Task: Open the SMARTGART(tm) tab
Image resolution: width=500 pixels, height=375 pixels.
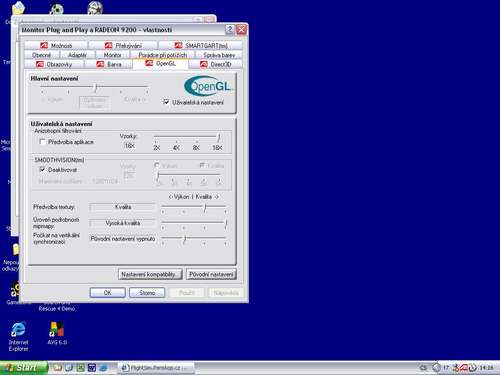Action: (201, 45)
